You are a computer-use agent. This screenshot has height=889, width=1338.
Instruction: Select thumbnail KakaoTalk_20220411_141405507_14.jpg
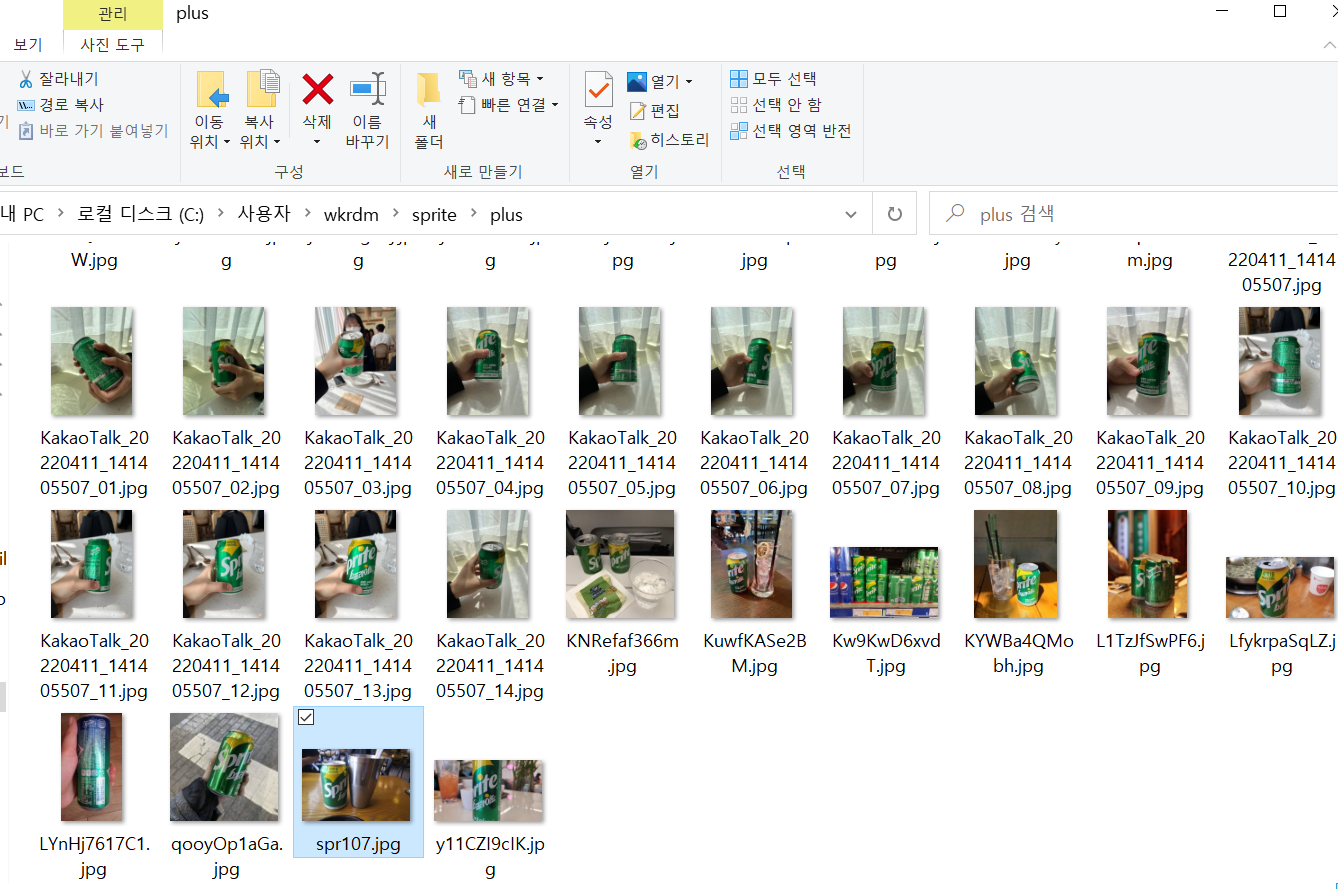pos(488,564)
